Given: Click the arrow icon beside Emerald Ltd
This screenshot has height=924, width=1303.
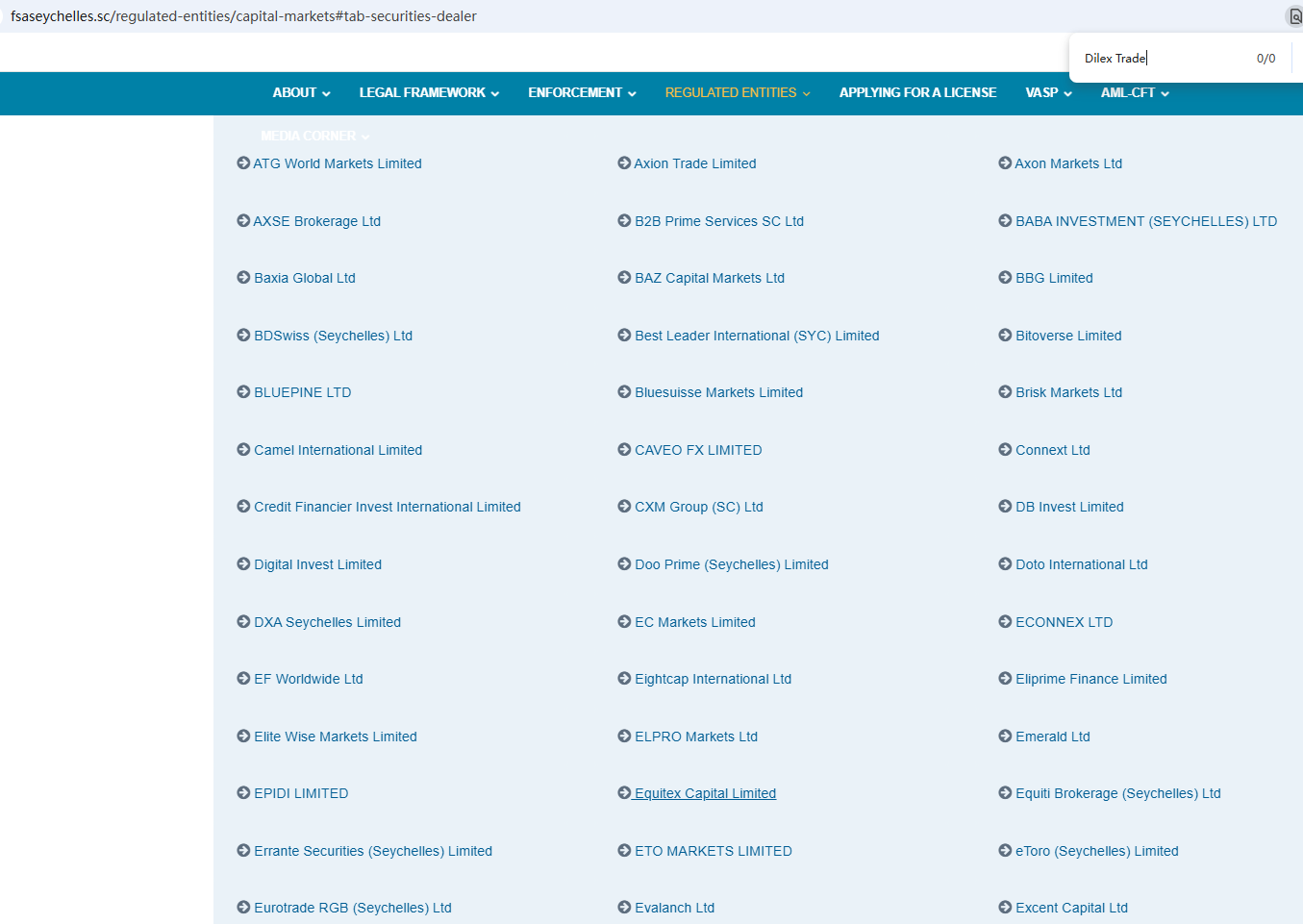Looking at the screenshot, I should (1005, 737).
